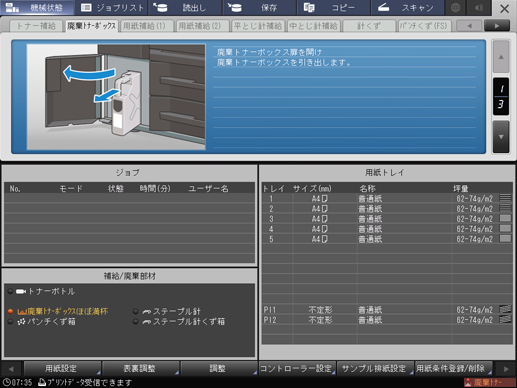Click the clock icon in status bar
The height and width of the screenshot is (388, 517).
point(6,382)
